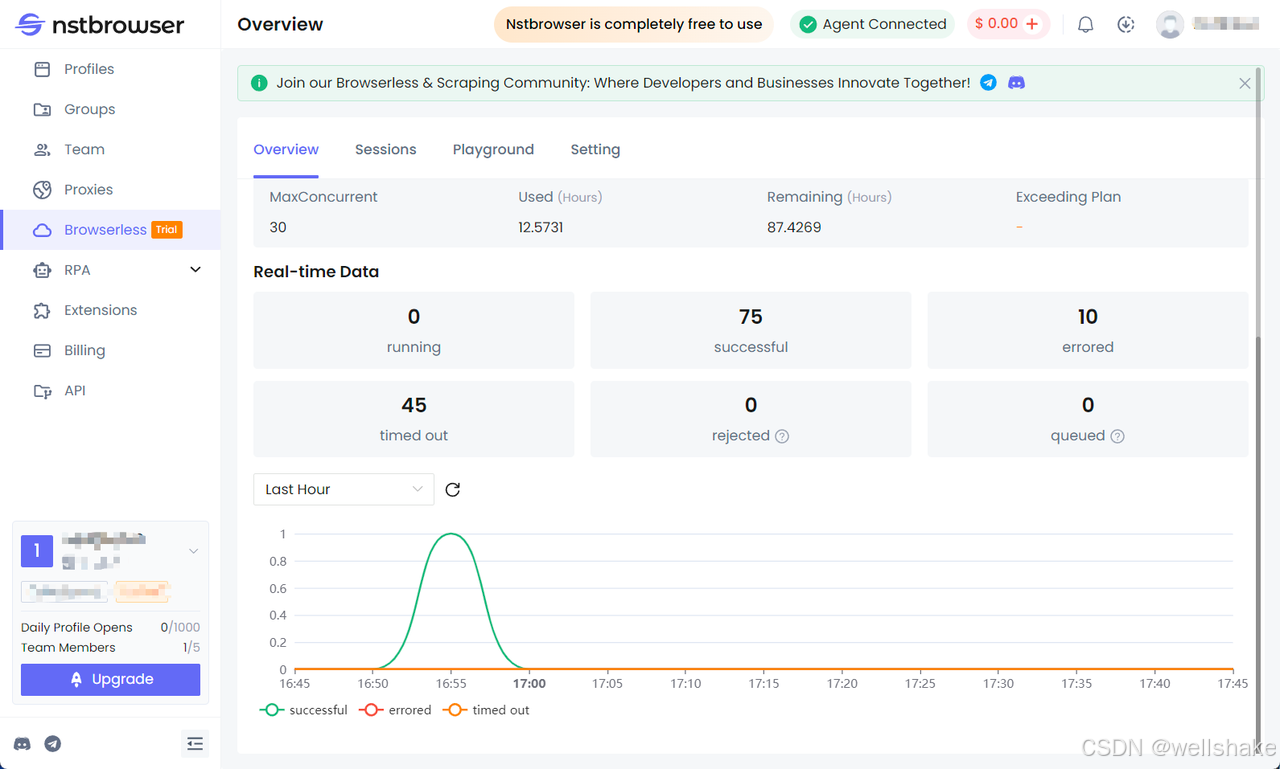Open Telegram link in banner
The image size is (1280, 769).
click(988, 83)
